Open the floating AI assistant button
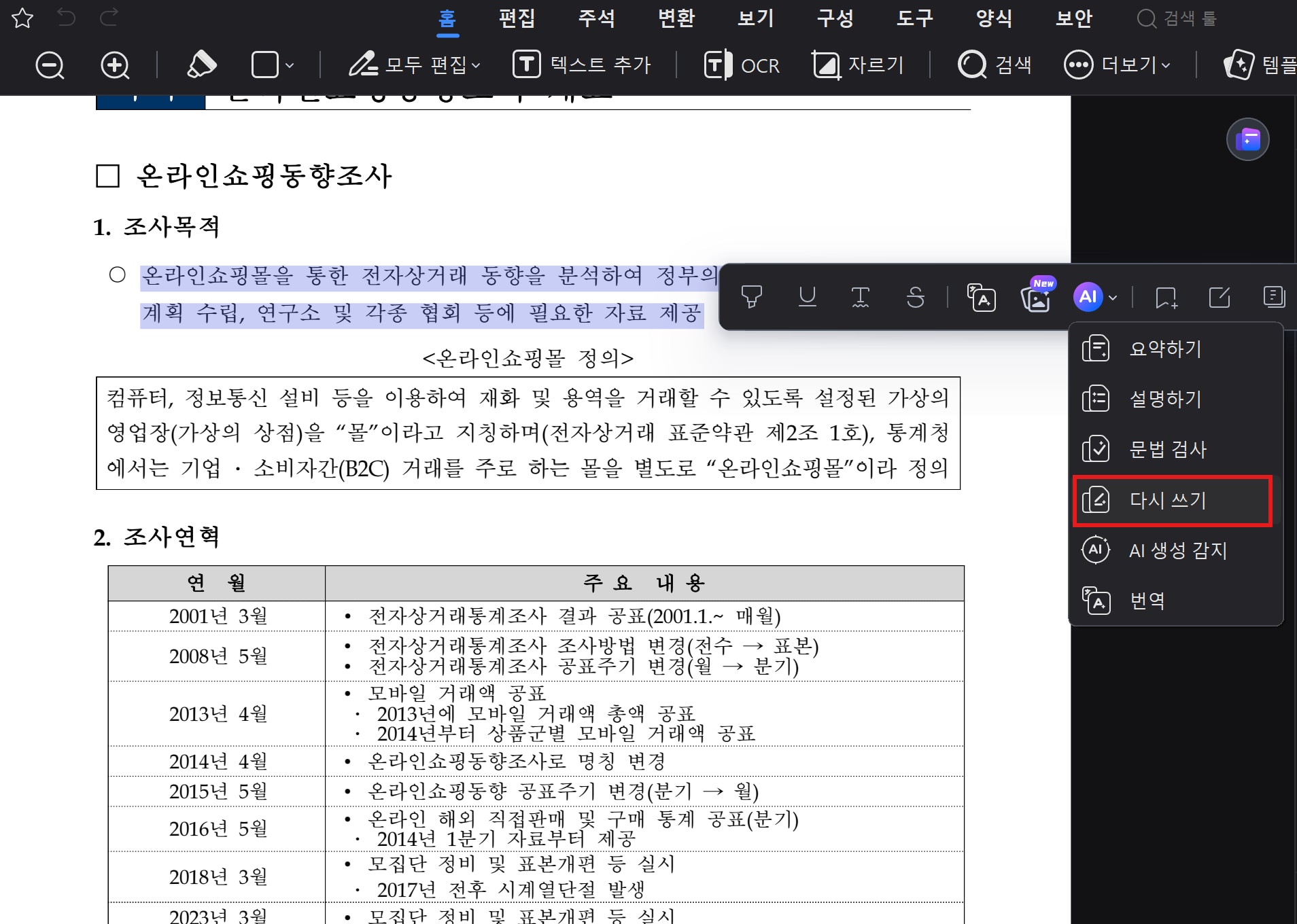 click(x=1247, y=140)
